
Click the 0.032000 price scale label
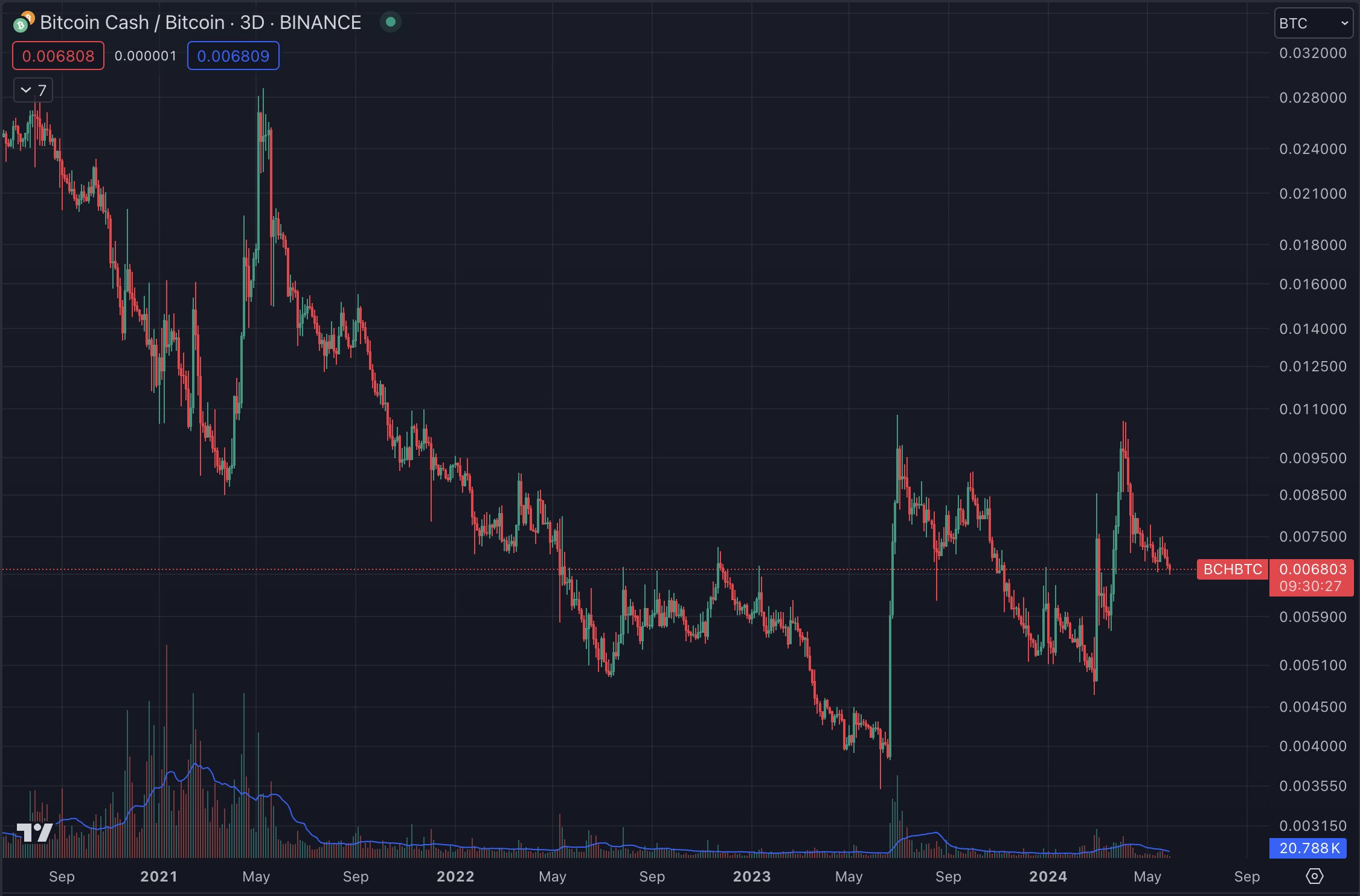[1313, 53]
